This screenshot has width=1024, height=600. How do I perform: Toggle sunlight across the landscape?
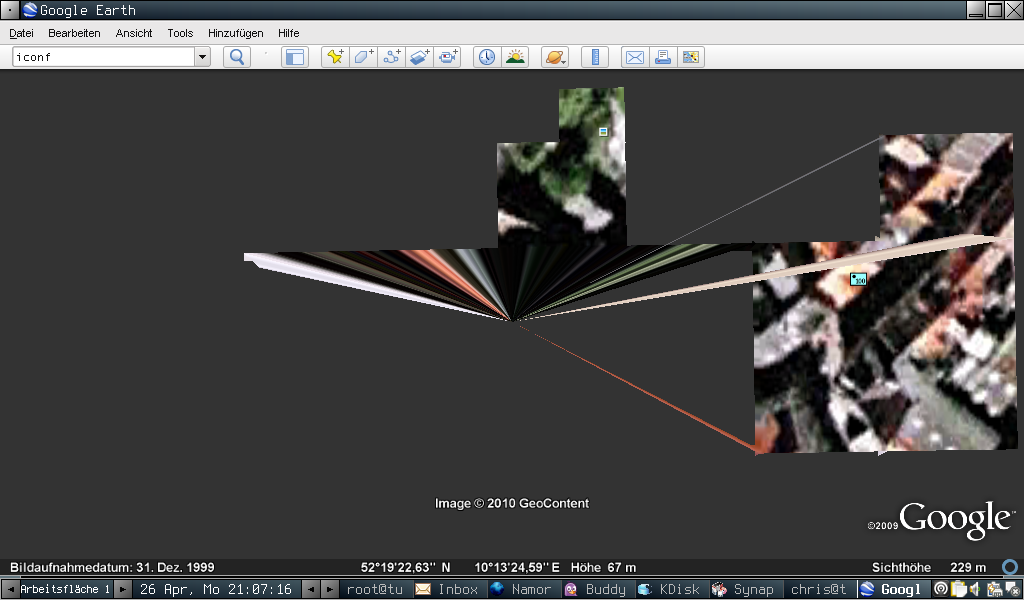tap(515, 57)
